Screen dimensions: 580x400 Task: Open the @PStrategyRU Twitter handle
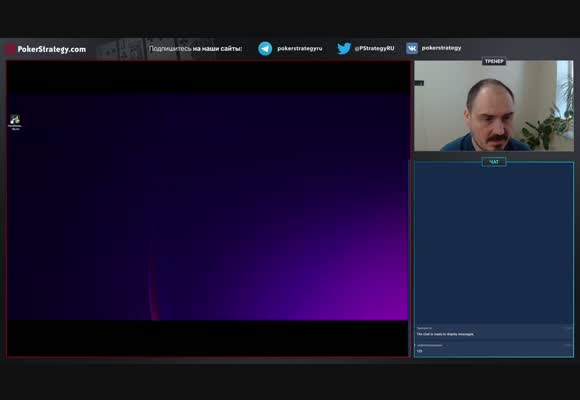pos(374,48)
